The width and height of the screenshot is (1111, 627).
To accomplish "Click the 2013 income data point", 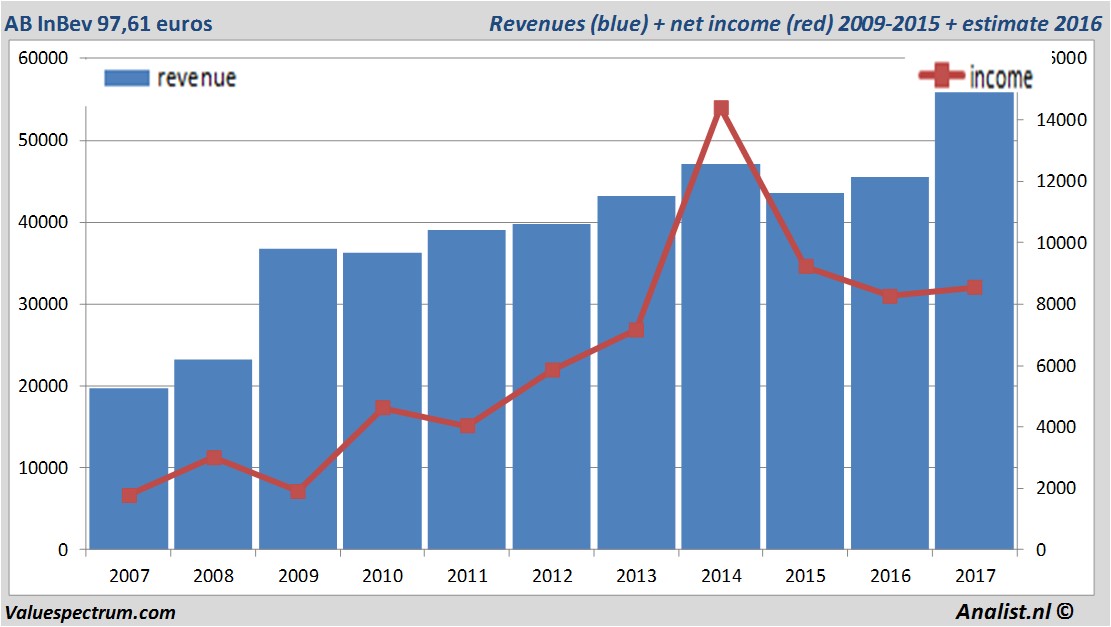I will (636, 329).
